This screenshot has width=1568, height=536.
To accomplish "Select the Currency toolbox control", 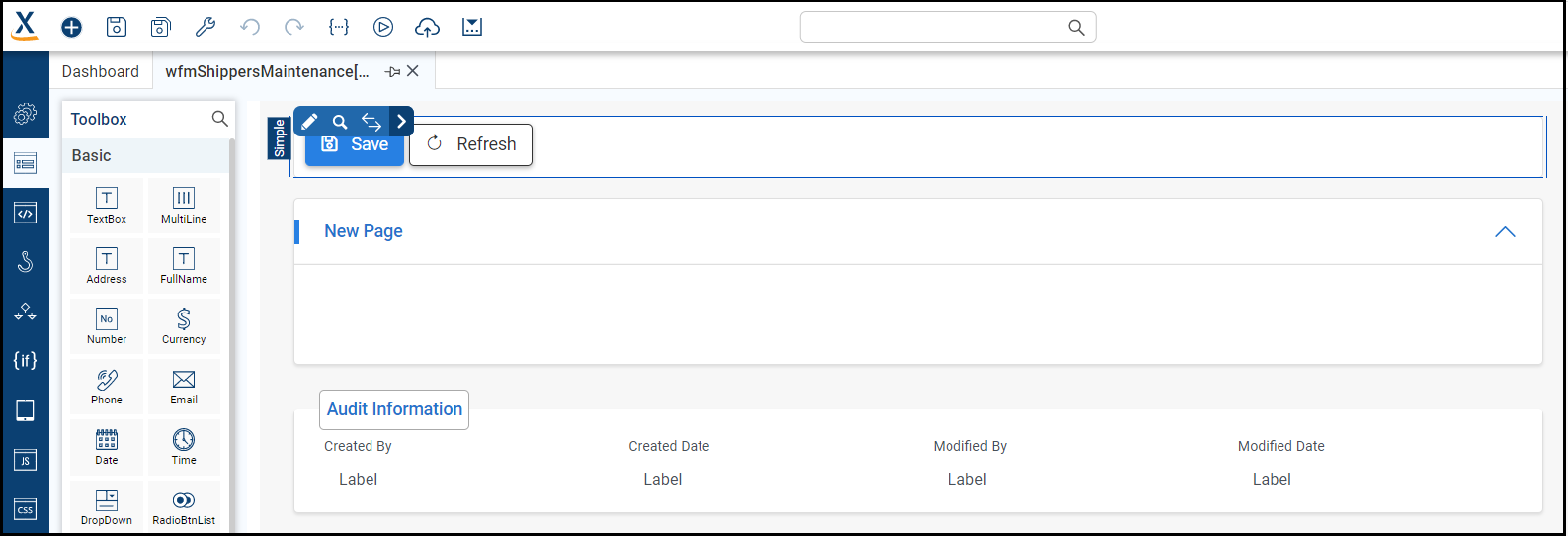I will click(x=184, y=325).
